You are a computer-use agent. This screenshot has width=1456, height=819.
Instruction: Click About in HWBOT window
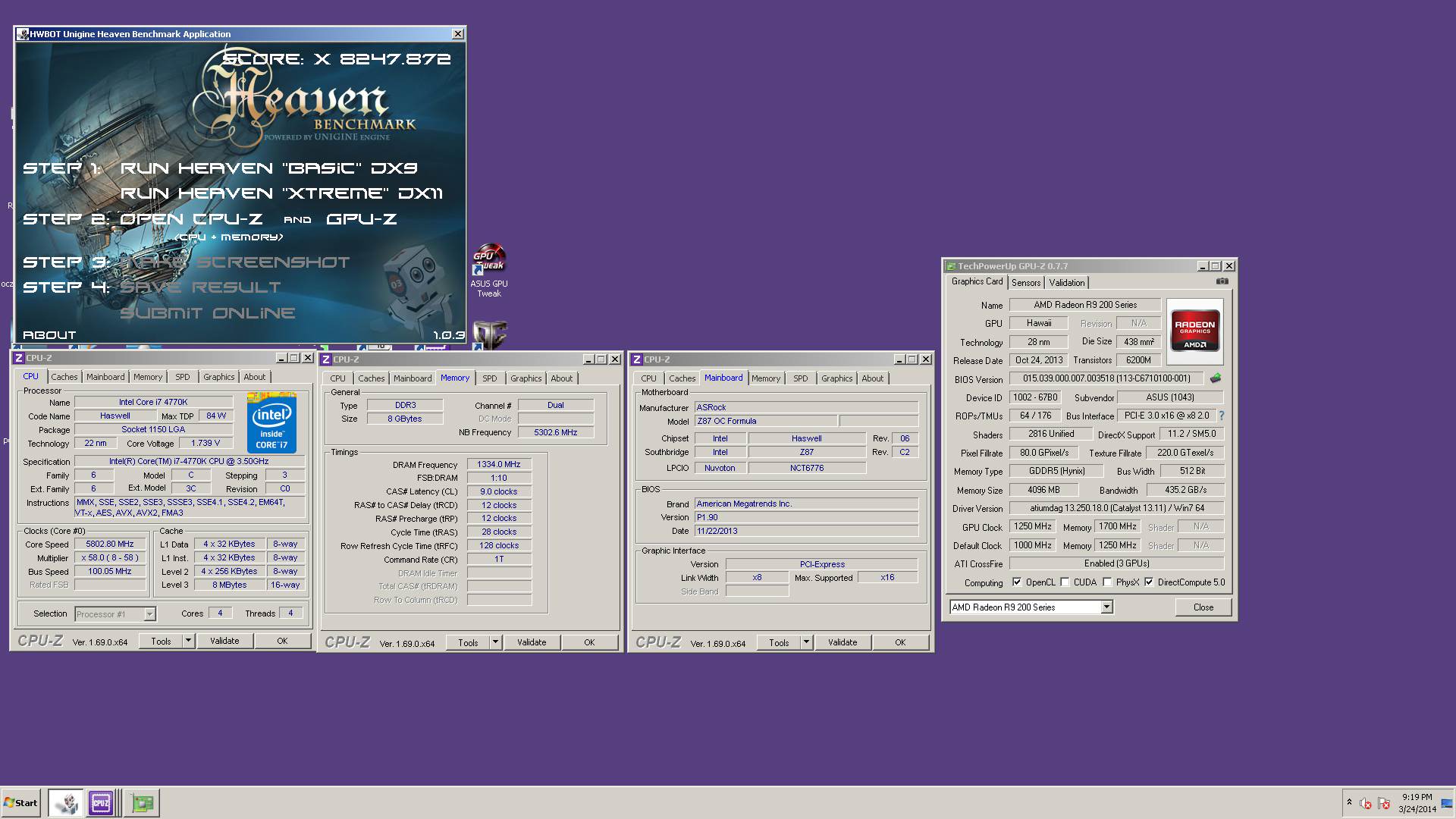pos(49,335)
